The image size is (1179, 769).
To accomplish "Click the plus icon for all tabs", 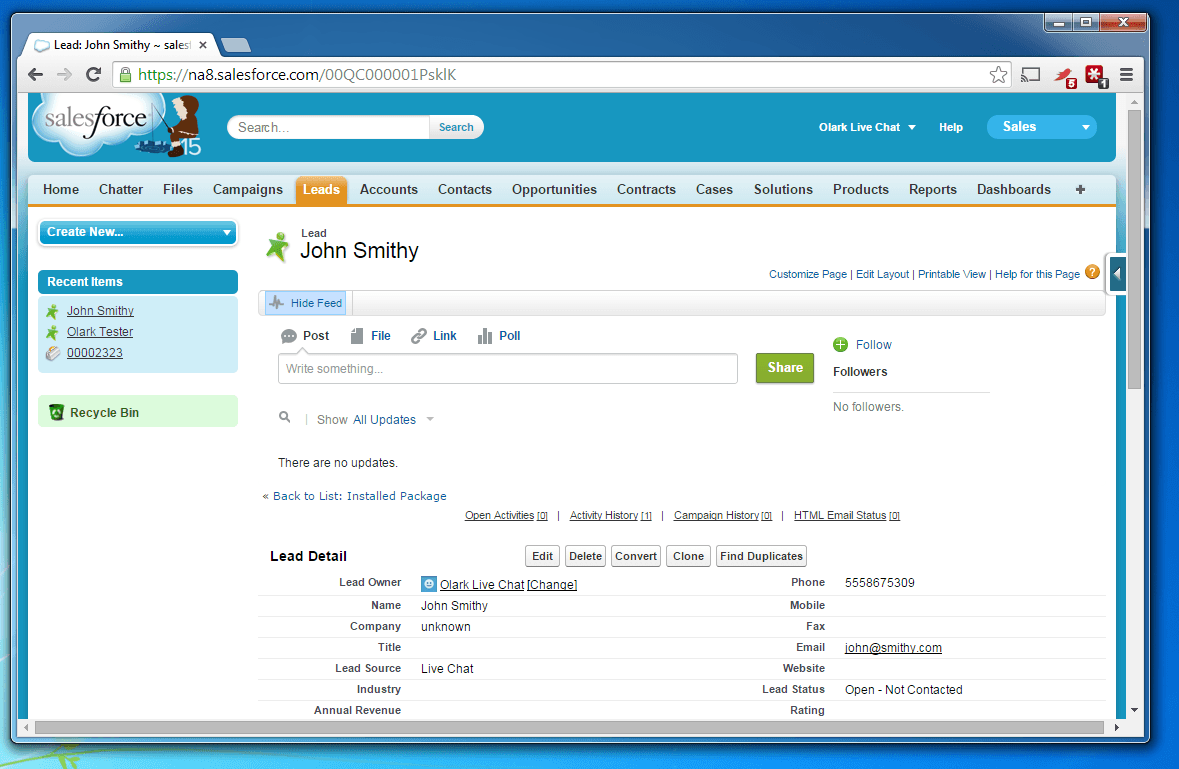I will click(x=1080, y=189).
